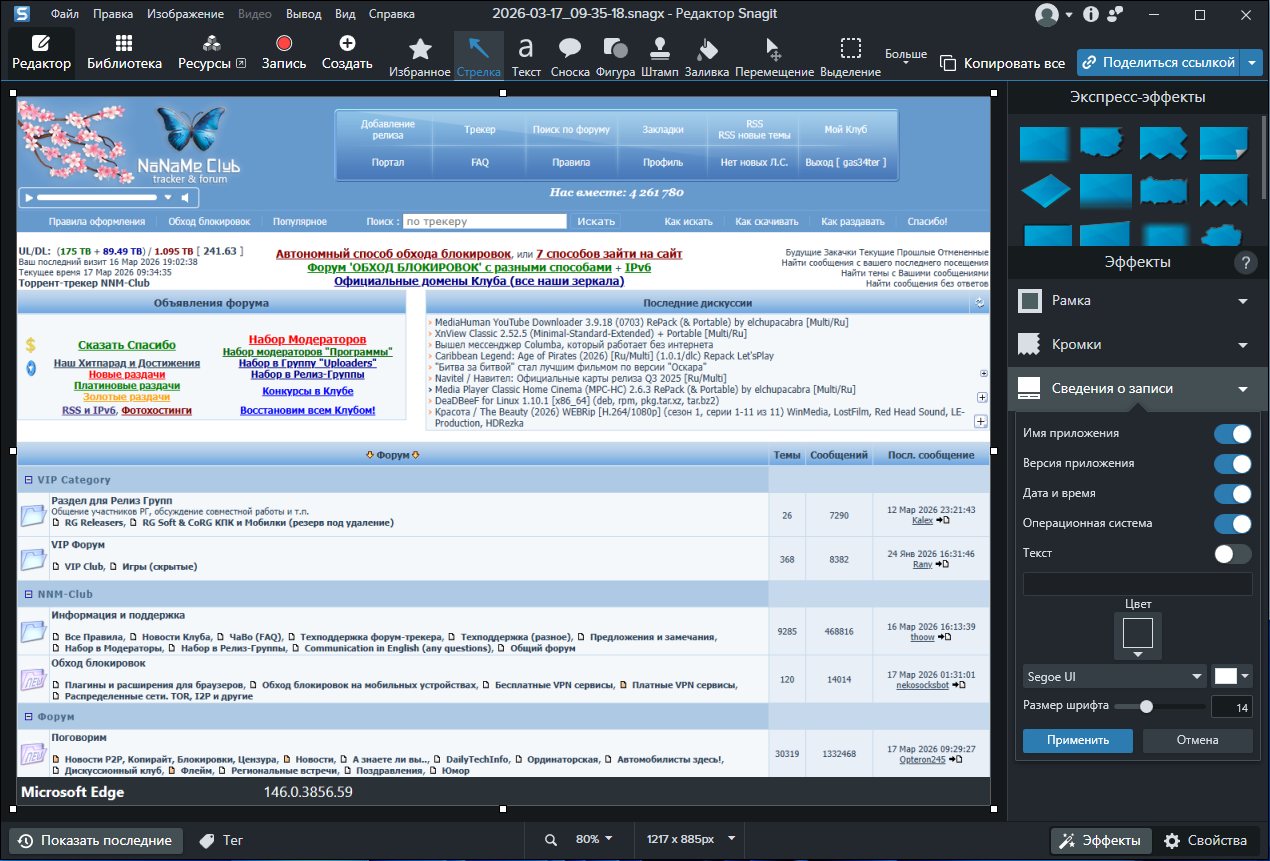Open the 'Справка' menu
The height and width of the screenshot is (861, 1270).
click(392, 15)
